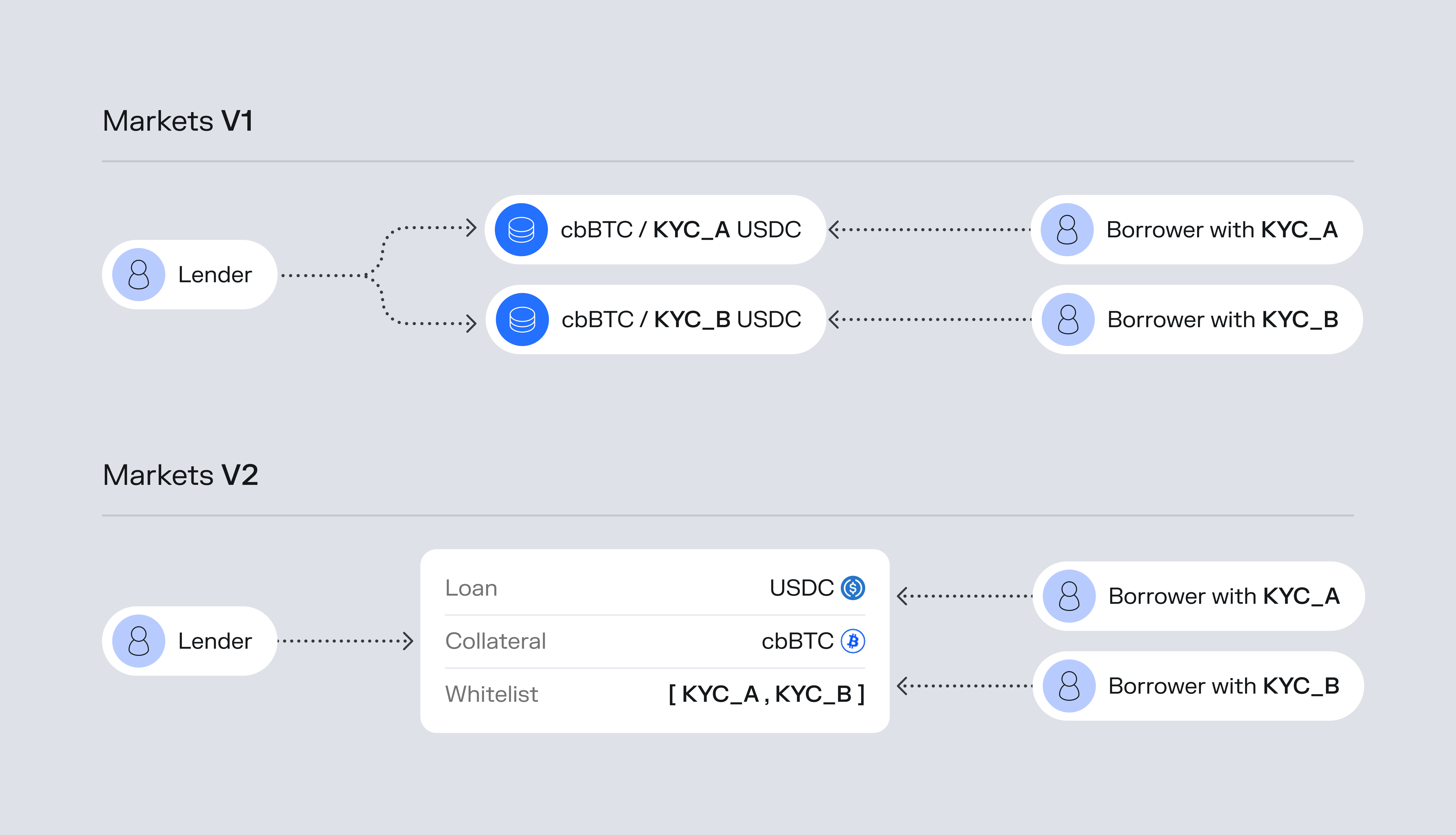Click the USDC coin icon in the Loan row
The height and width of the screenshot is (835, 1456).
point(853,588)
